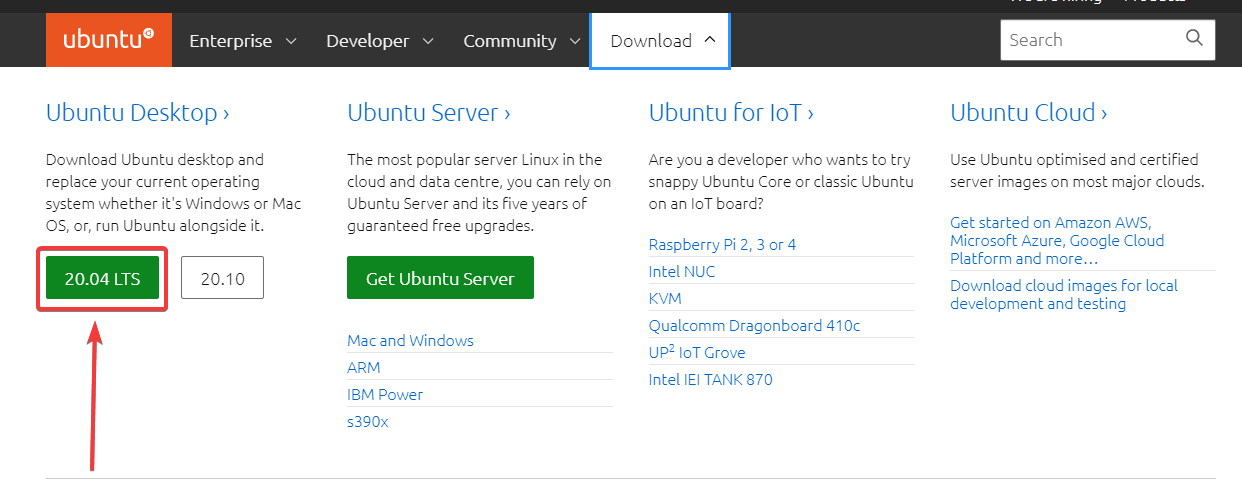
Task: Open the Mac and Windows link
Action: click(x=410, y=340)
